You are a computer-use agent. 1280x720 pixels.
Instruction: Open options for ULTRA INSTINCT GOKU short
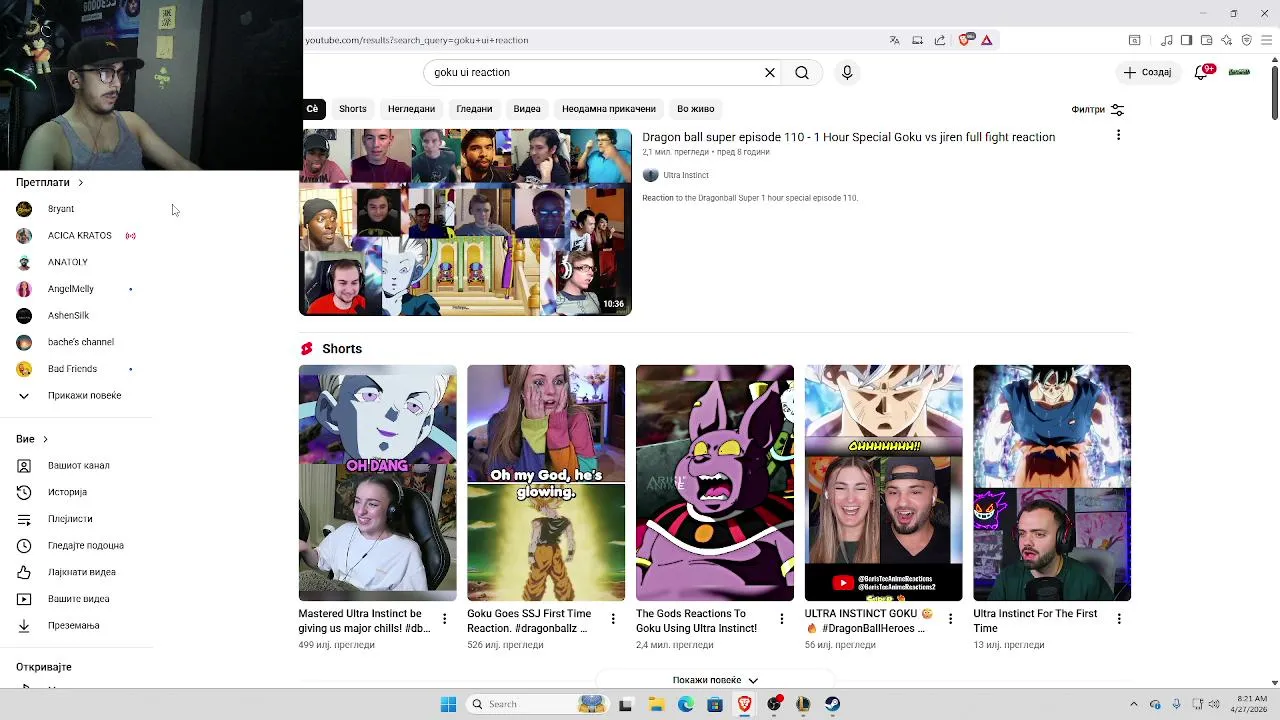pos(950,619)
